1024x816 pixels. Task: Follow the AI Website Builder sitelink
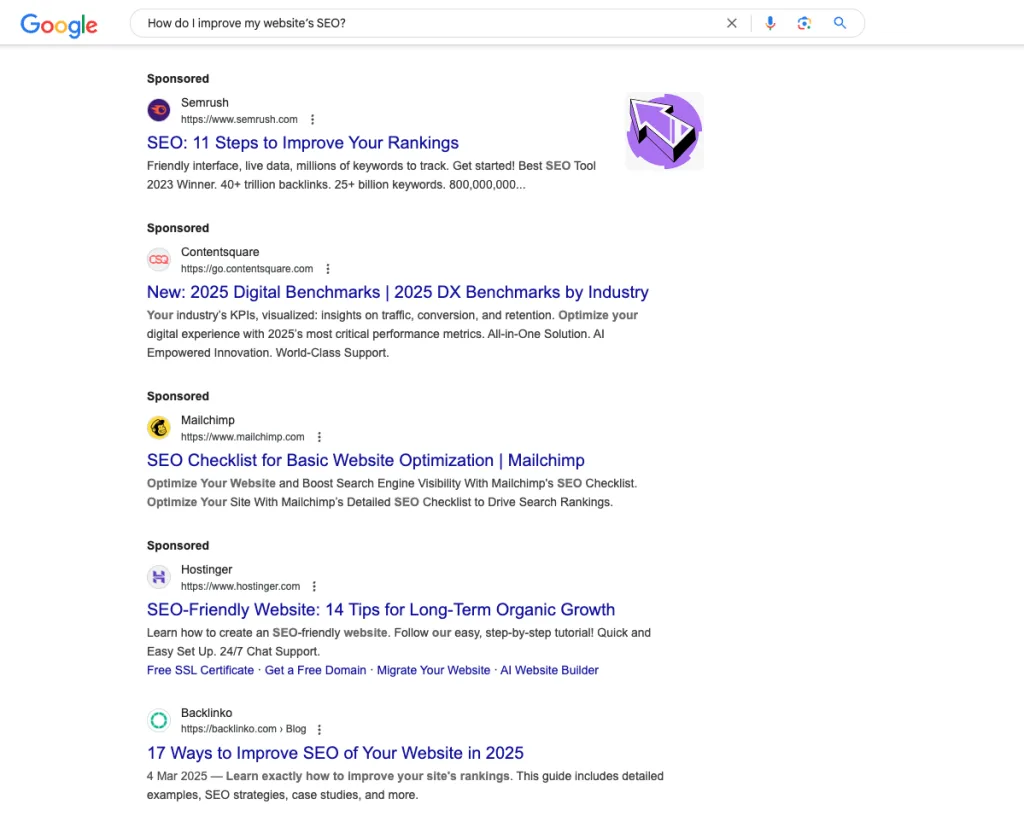(x=549, y=670)
